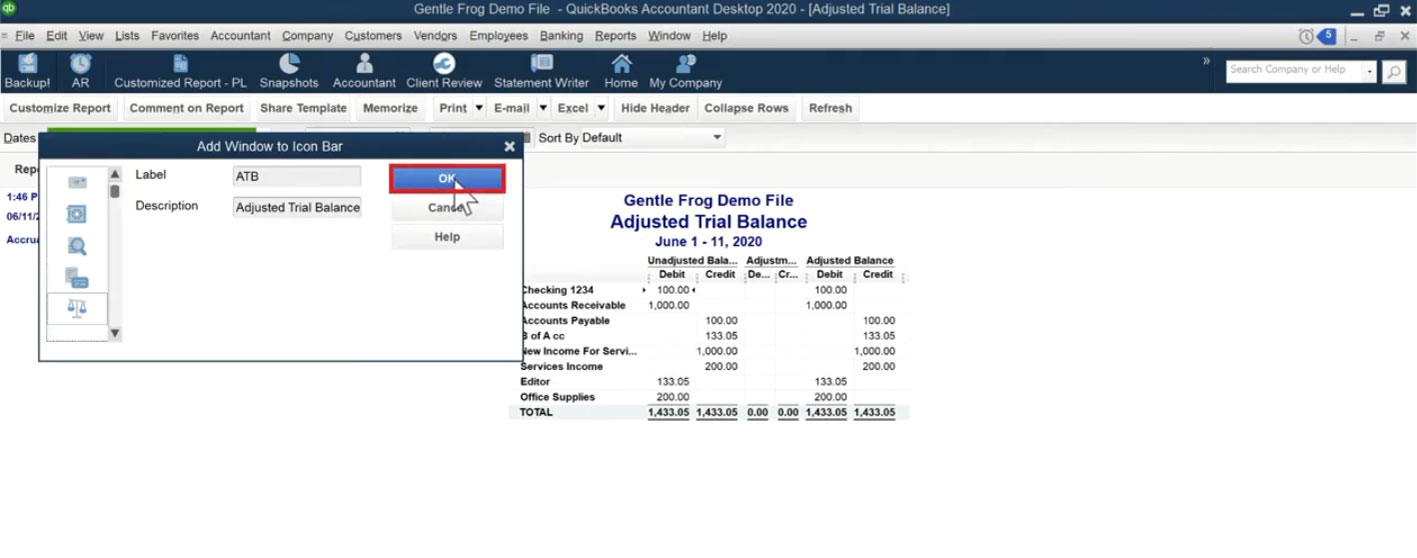Close the Add Window to Icon Bar dialog

pos(510,146)
